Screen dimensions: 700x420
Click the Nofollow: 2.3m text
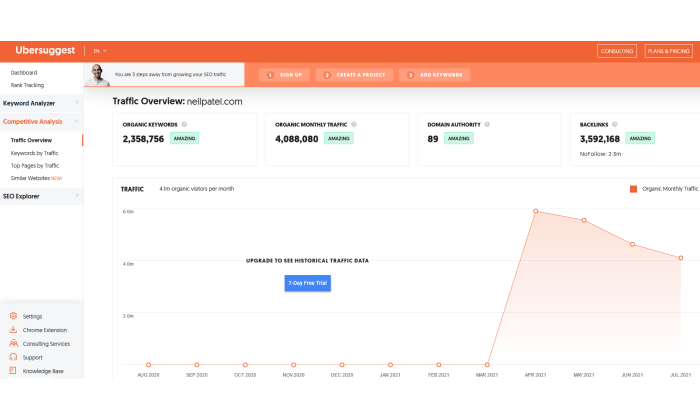[600, 154]
